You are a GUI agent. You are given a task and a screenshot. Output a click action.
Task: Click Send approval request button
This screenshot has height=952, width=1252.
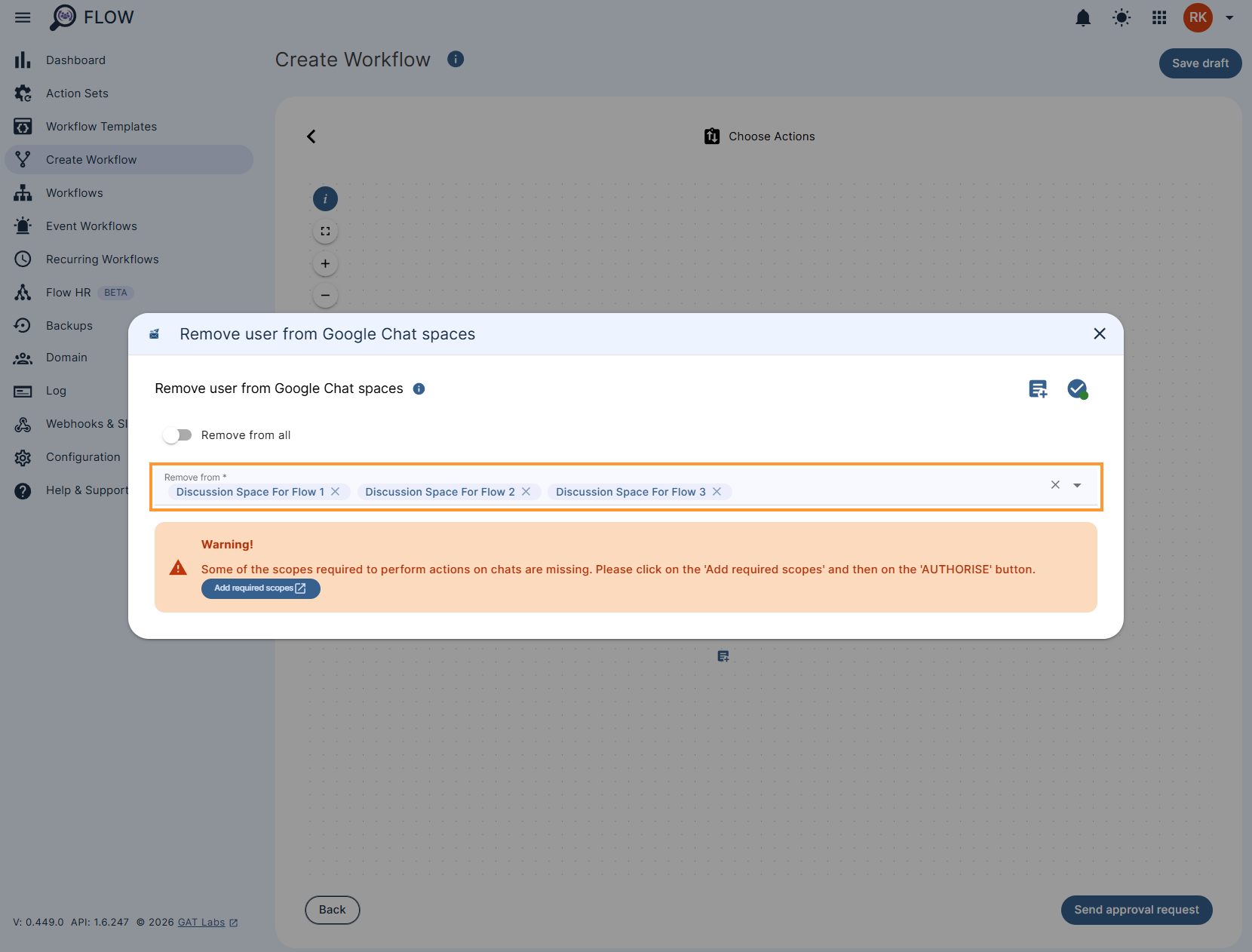(1137, 910)
